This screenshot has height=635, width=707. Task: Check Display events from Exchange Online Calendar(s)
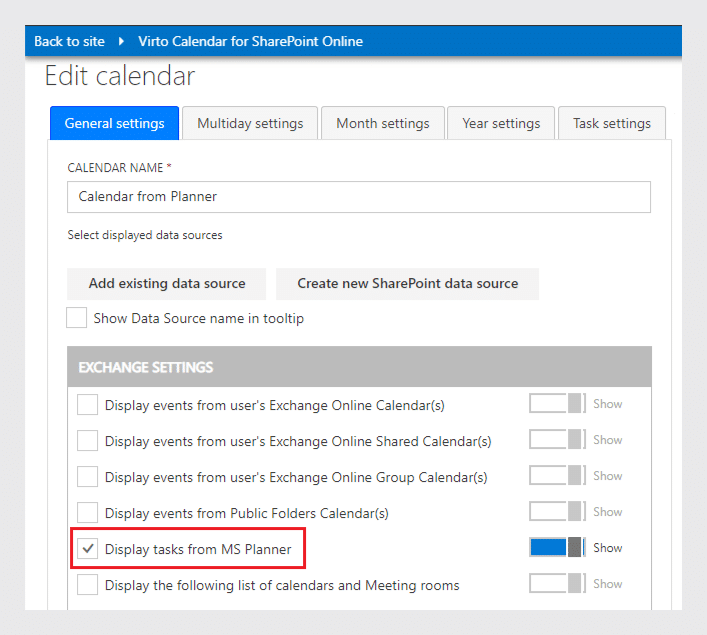point(87,405)
